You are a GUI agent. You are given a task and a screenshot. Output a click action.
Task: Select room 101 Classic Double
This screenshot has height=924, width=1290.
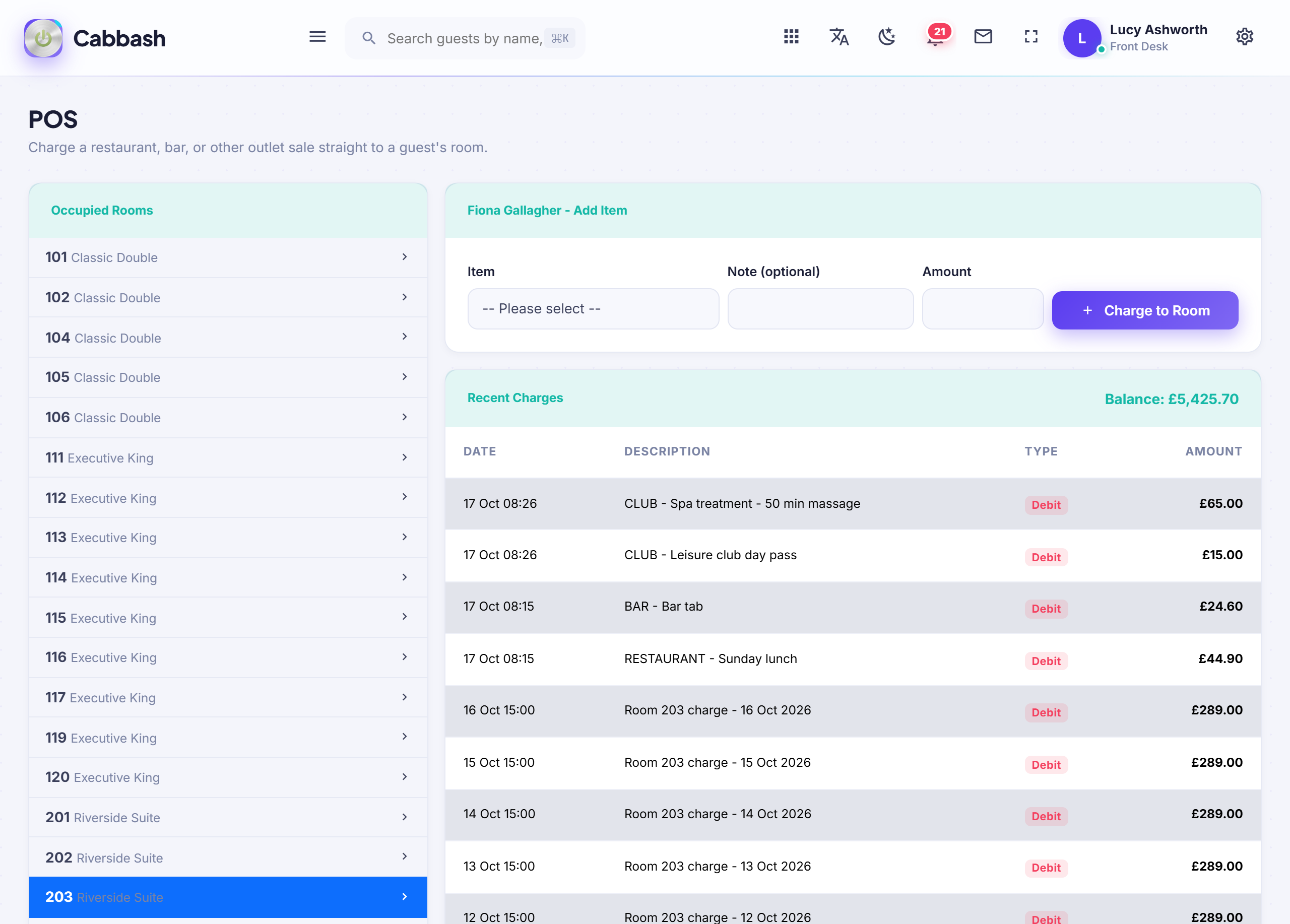[228, 257]
